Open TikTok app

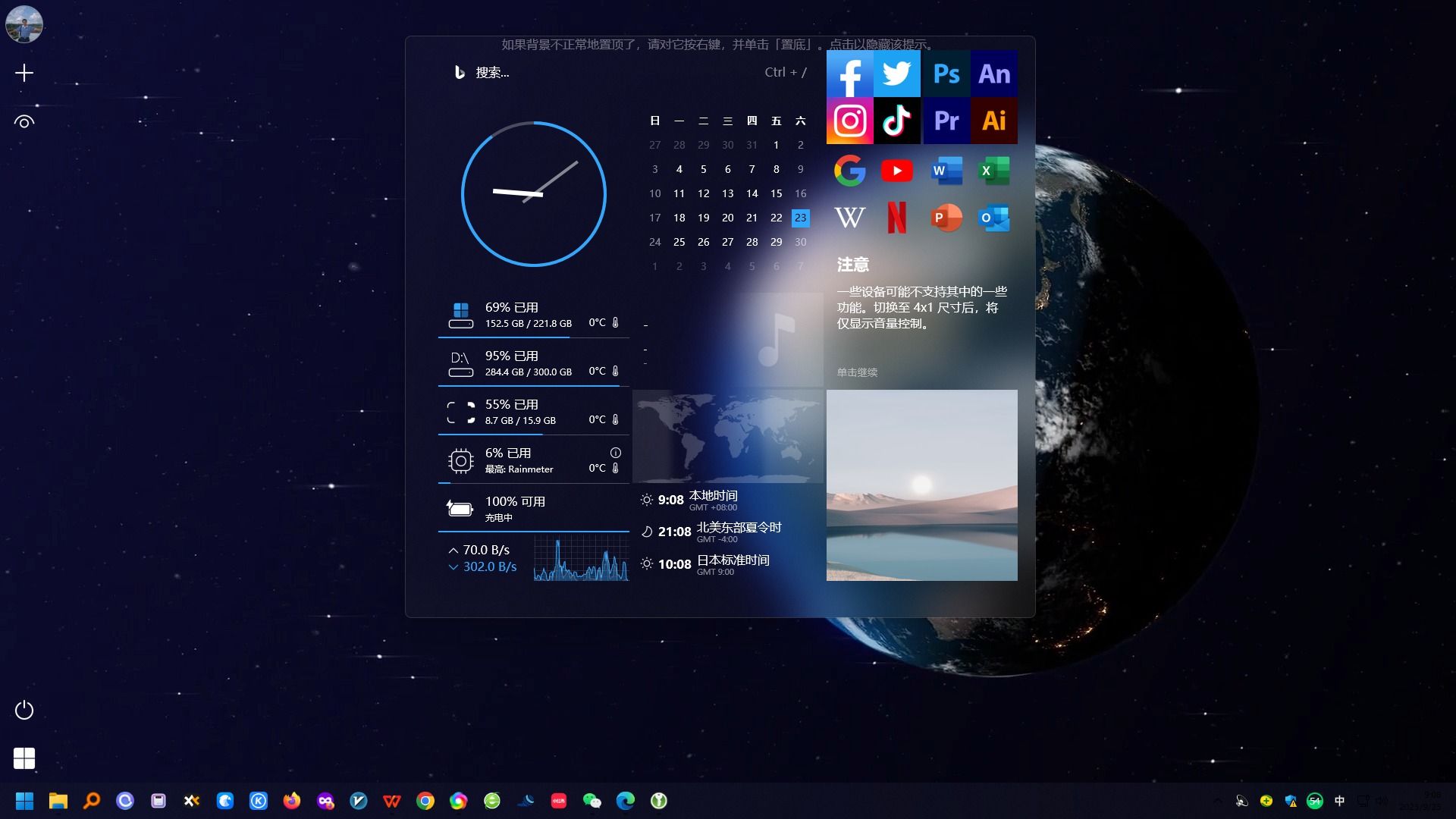click(897, 120)
